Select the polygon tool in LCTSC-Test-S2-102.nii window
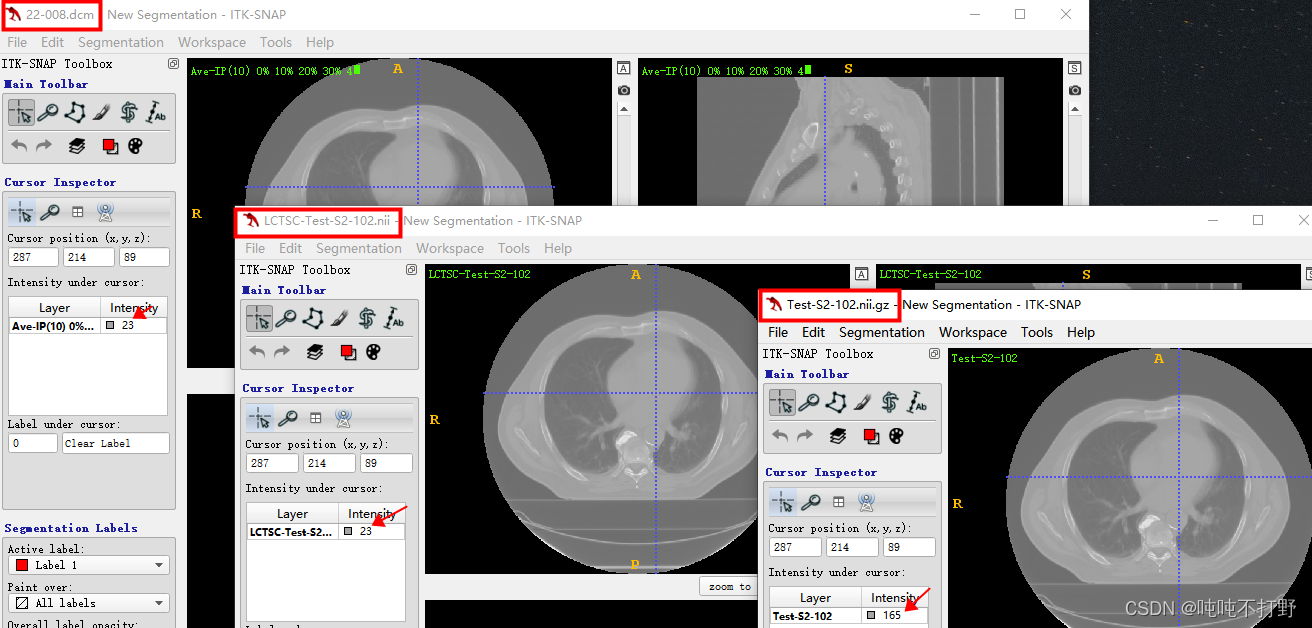Screen dimensions: 1312x628 [313, 318]
